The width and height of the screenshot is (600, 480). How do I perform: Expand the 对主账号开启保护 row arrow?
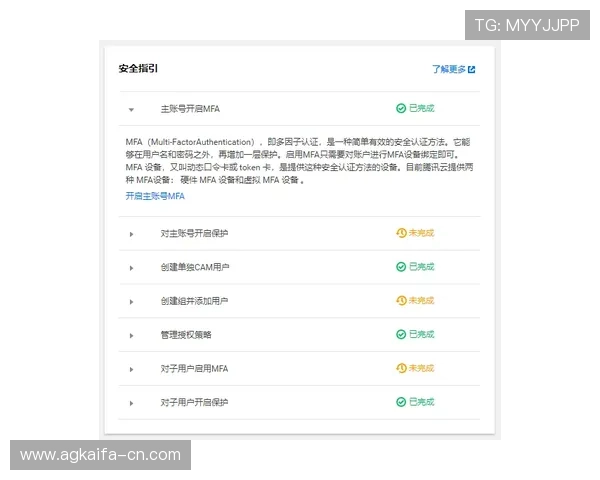click(x=131, y=234)
